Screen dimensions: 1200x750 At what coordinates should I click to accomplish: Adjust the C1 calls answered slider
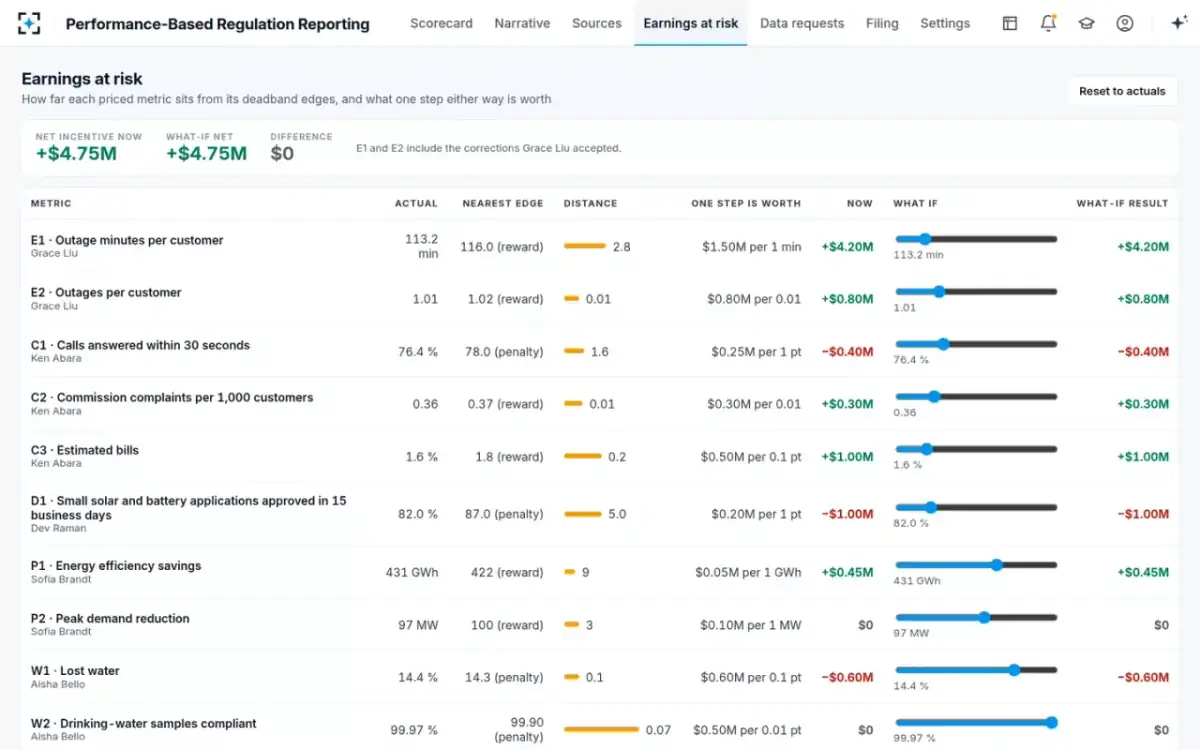(x=976, y=344)
